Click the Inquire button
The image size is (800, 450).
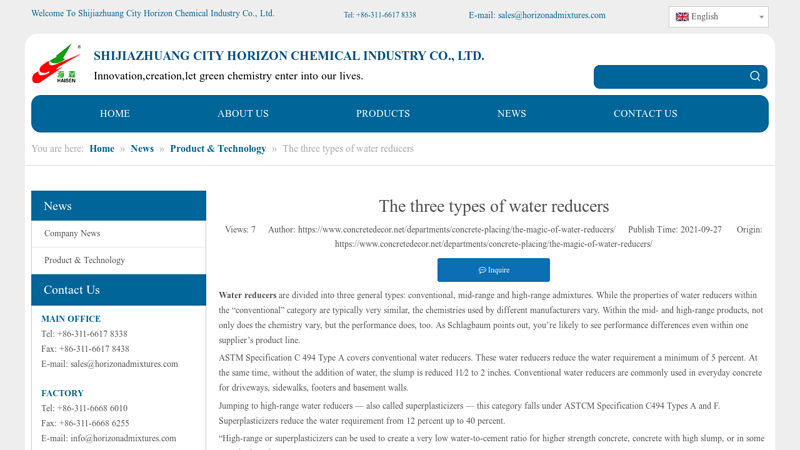coord(493,270)
